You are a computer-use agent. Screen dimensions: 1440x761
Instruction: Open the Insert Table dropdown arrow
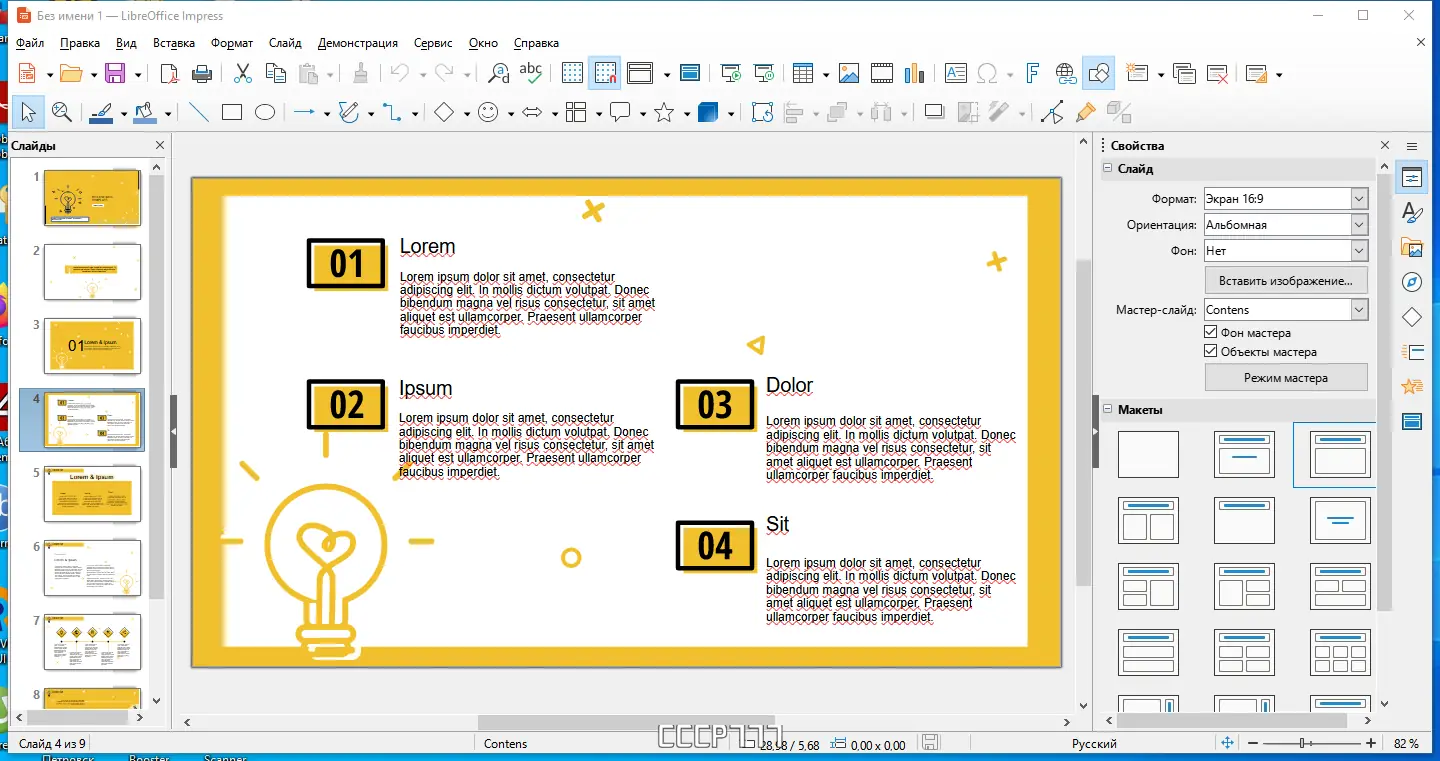coord(825,74)
